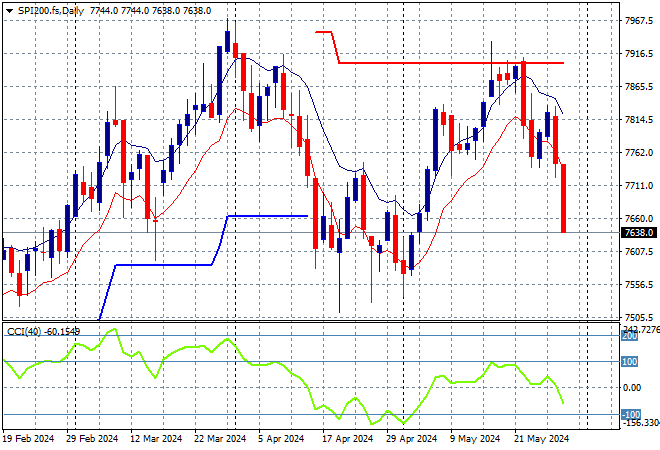
Task: Click the 19 Feb 2024 date label
Action: (x=28, y=439)
